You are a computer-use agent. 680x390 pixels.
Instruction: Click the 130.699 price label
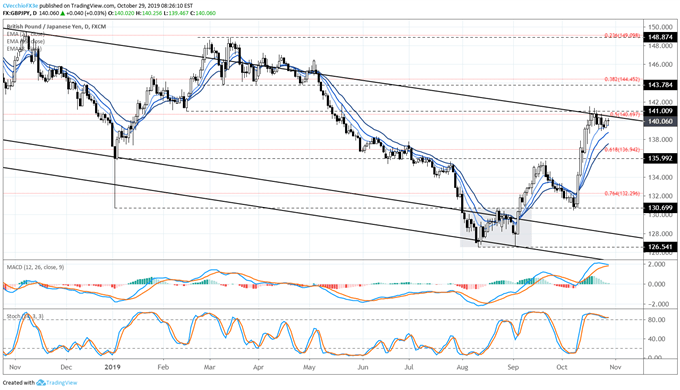pyautogui.click(x=660, y=208)
